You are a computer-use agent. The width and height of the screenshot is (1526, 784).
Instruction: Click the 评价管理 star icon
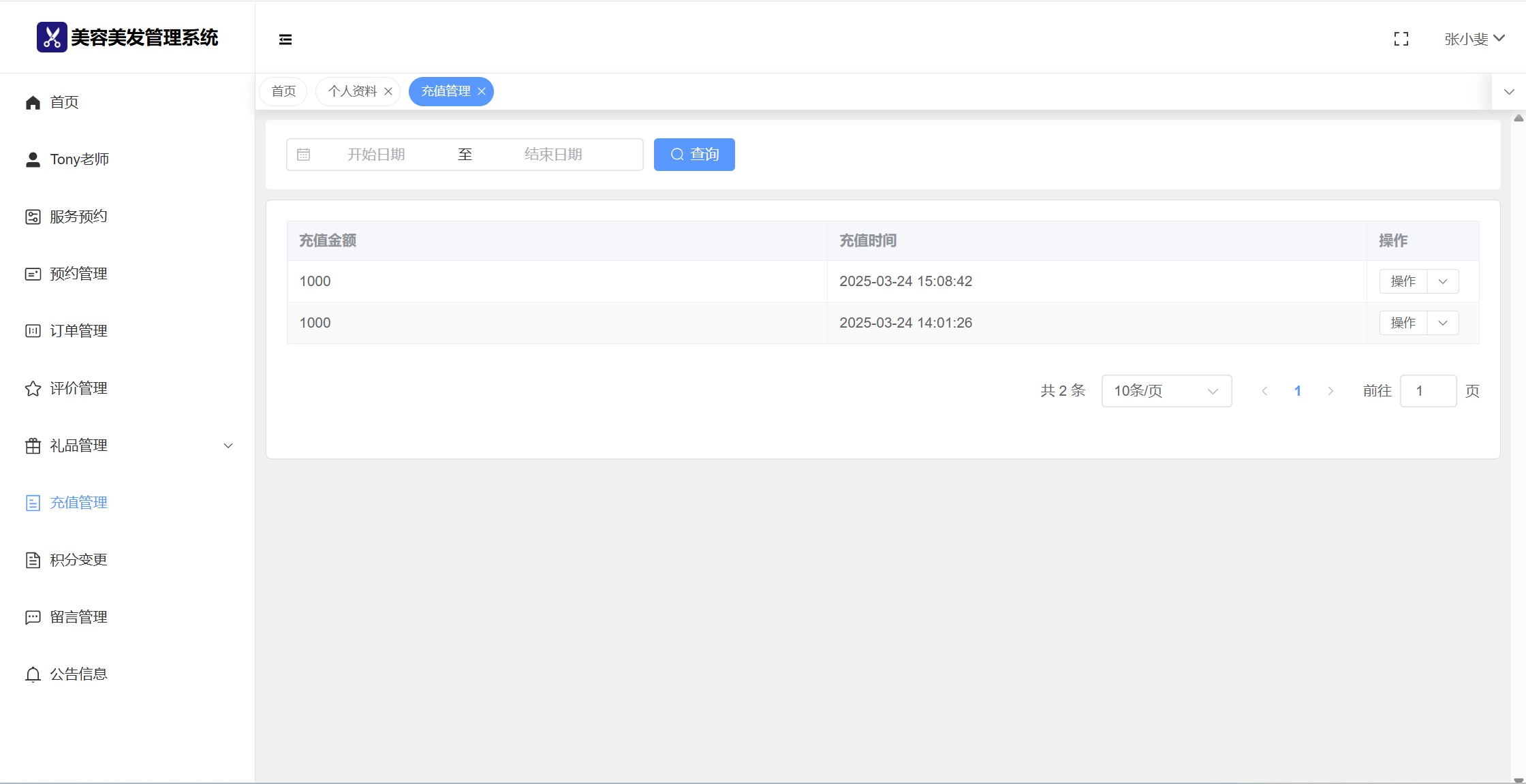tap(33, 388)
